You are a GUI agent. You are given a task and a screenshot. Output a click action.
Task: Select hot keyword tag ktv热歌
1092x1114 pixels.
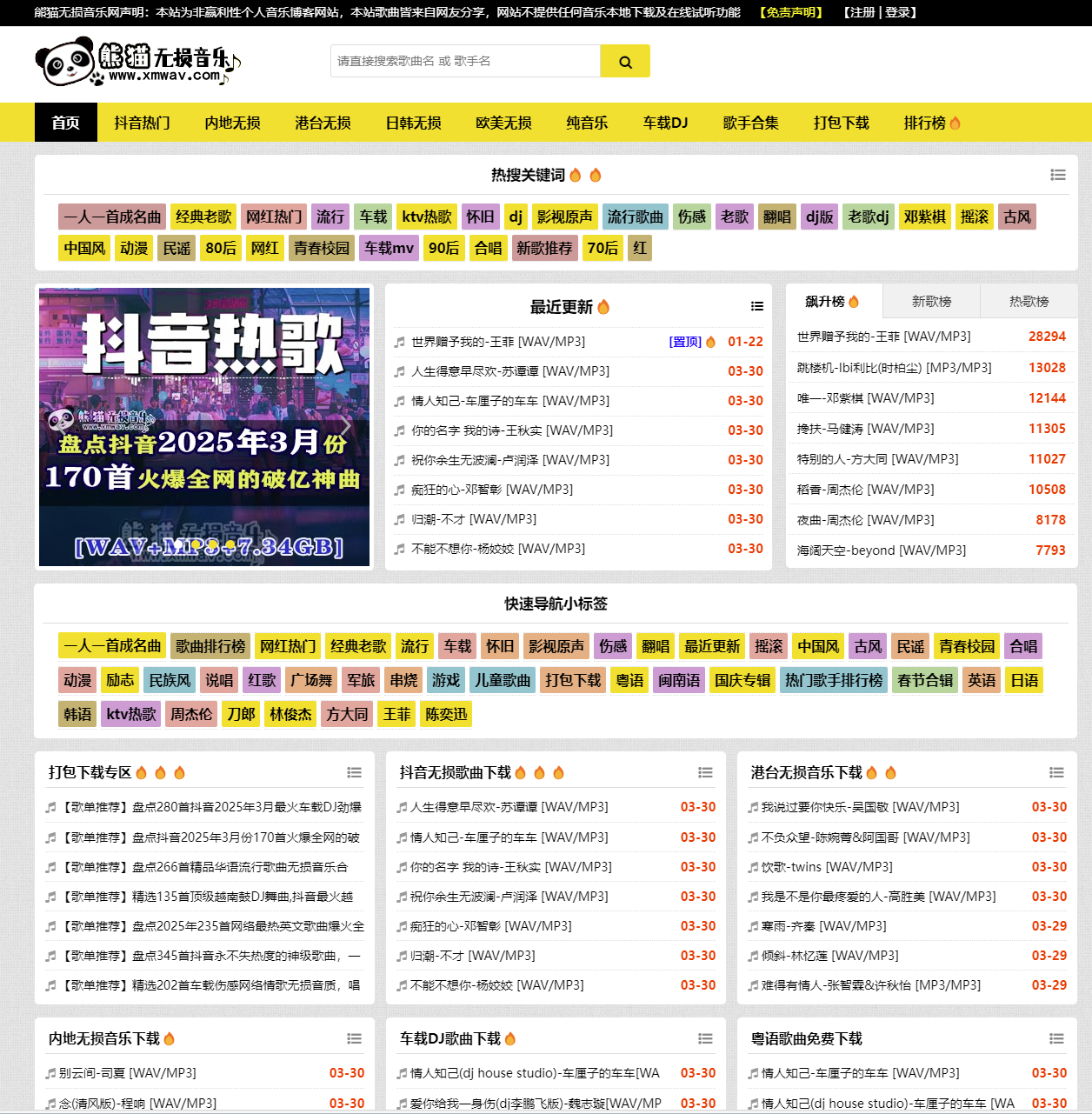[426, 217]
